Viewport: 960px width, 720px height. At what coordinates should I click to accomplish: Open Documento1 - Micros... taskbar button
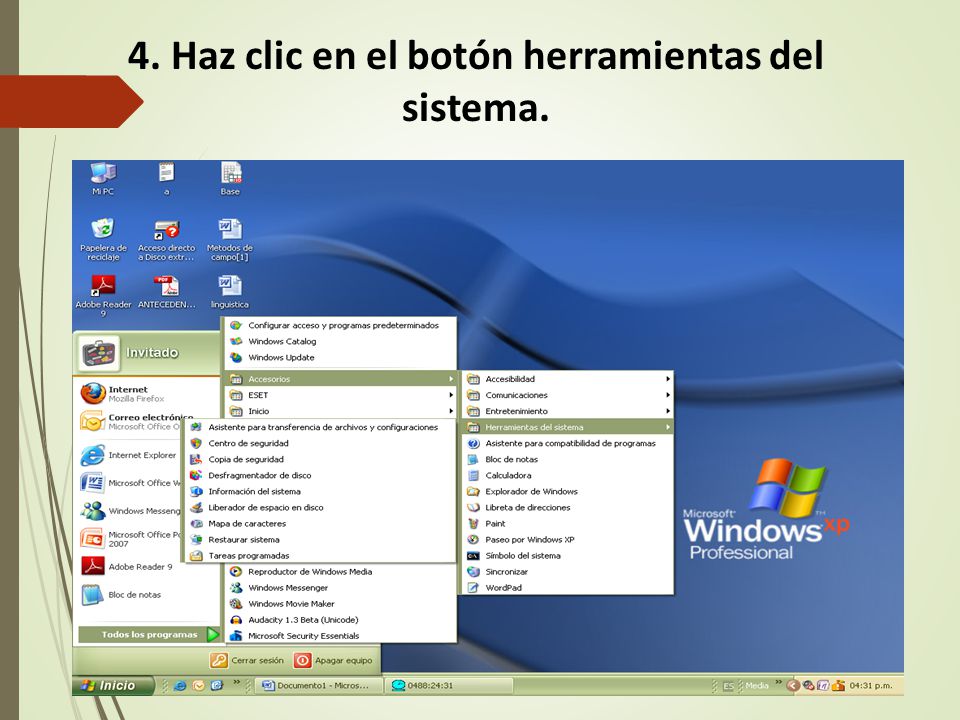pos(318,686)
